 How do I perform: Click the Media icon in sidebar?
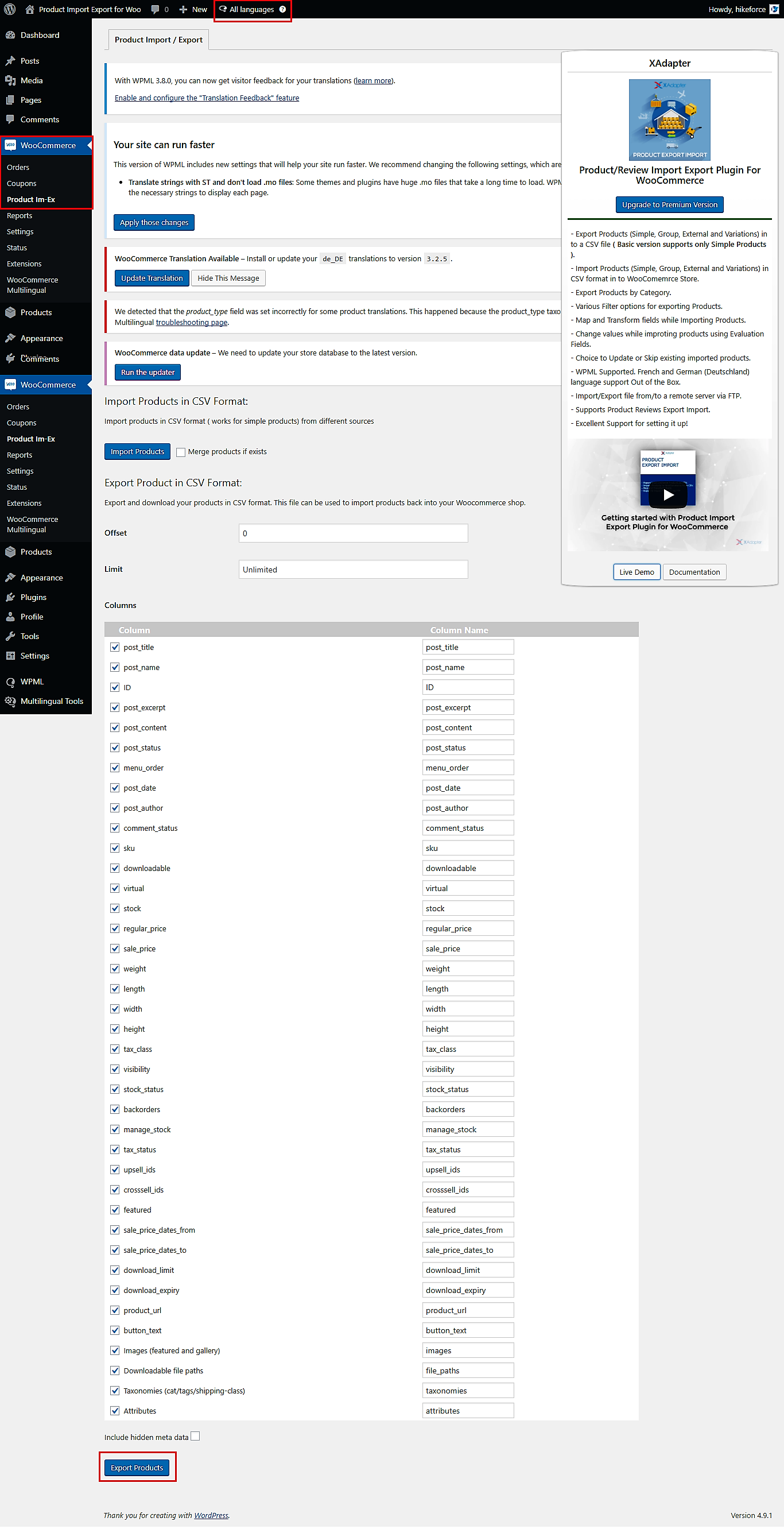coord(10,80)
